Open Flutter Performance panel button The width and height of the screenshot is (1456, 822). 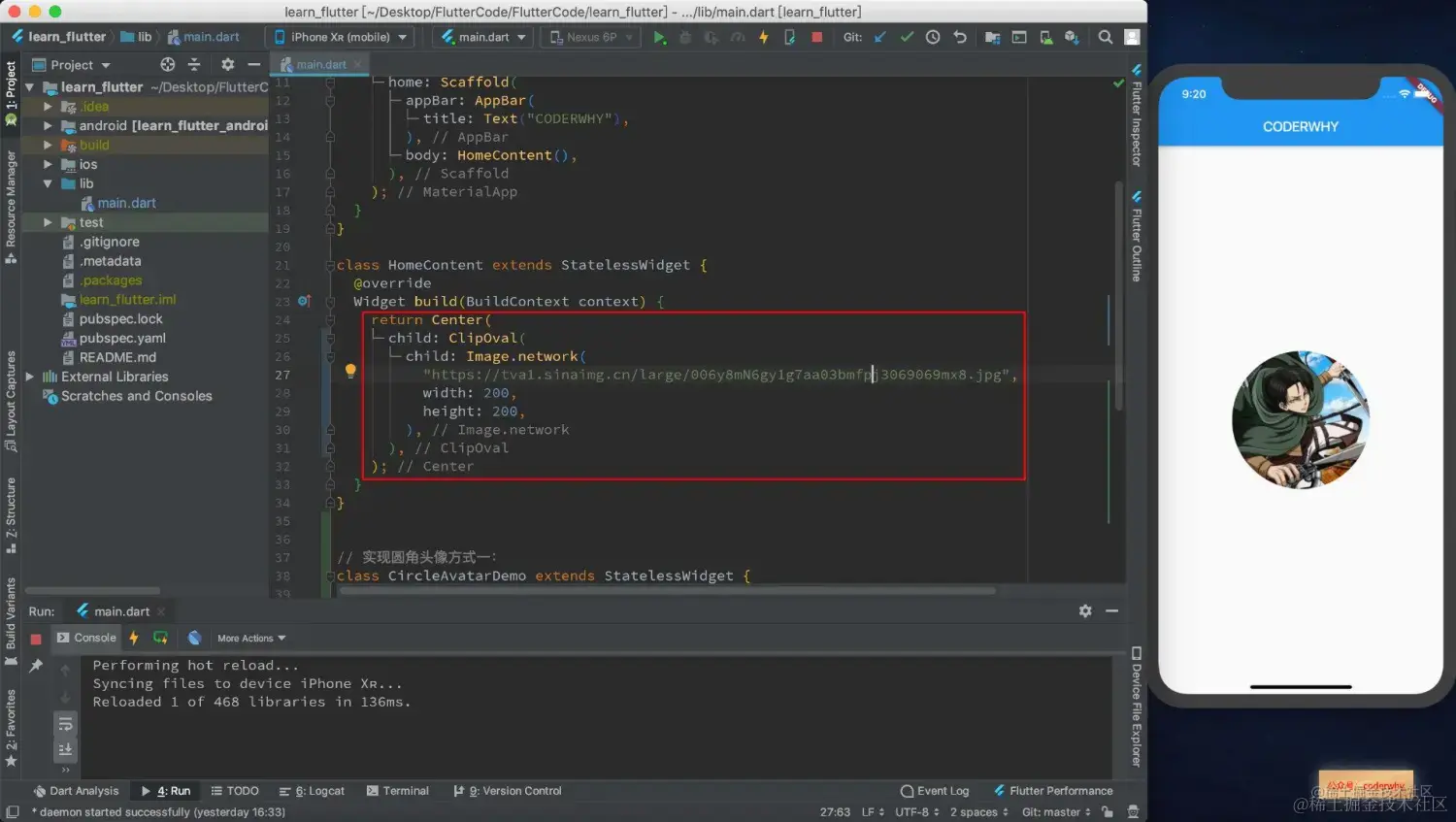[x=1053, y=791]
